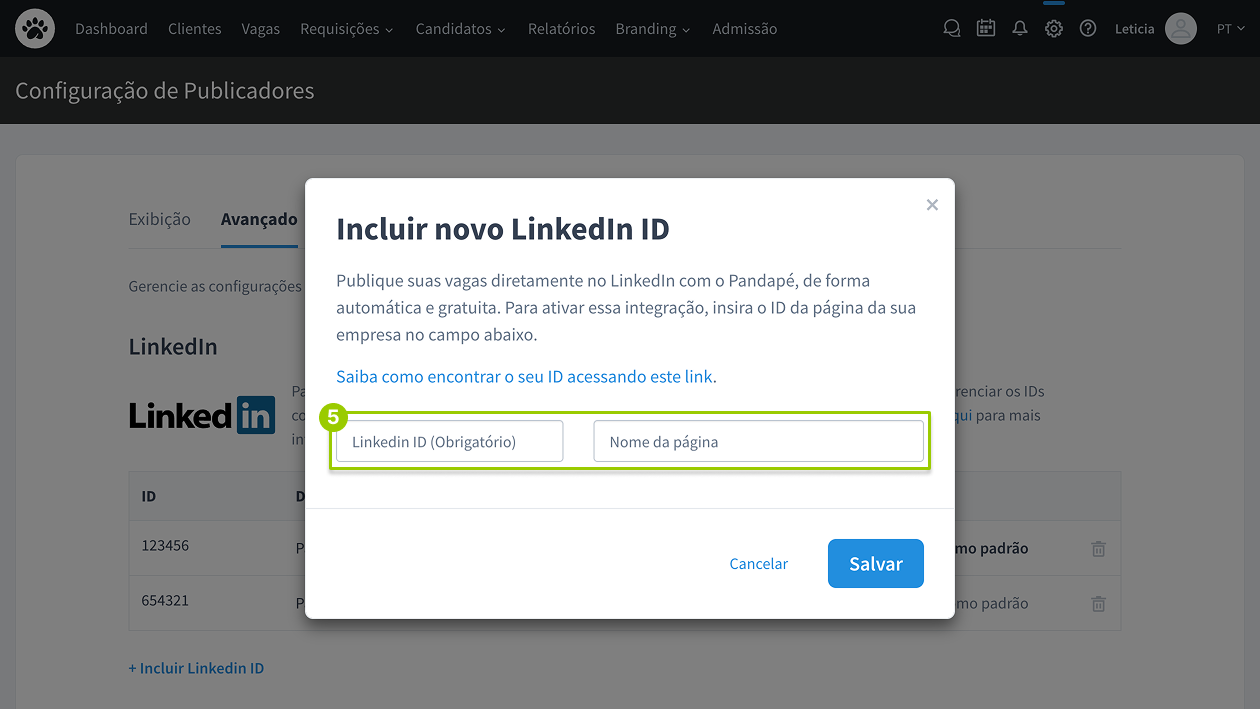
Task: Go to Relatórios in the navbar
Action: tap(561, 29)
